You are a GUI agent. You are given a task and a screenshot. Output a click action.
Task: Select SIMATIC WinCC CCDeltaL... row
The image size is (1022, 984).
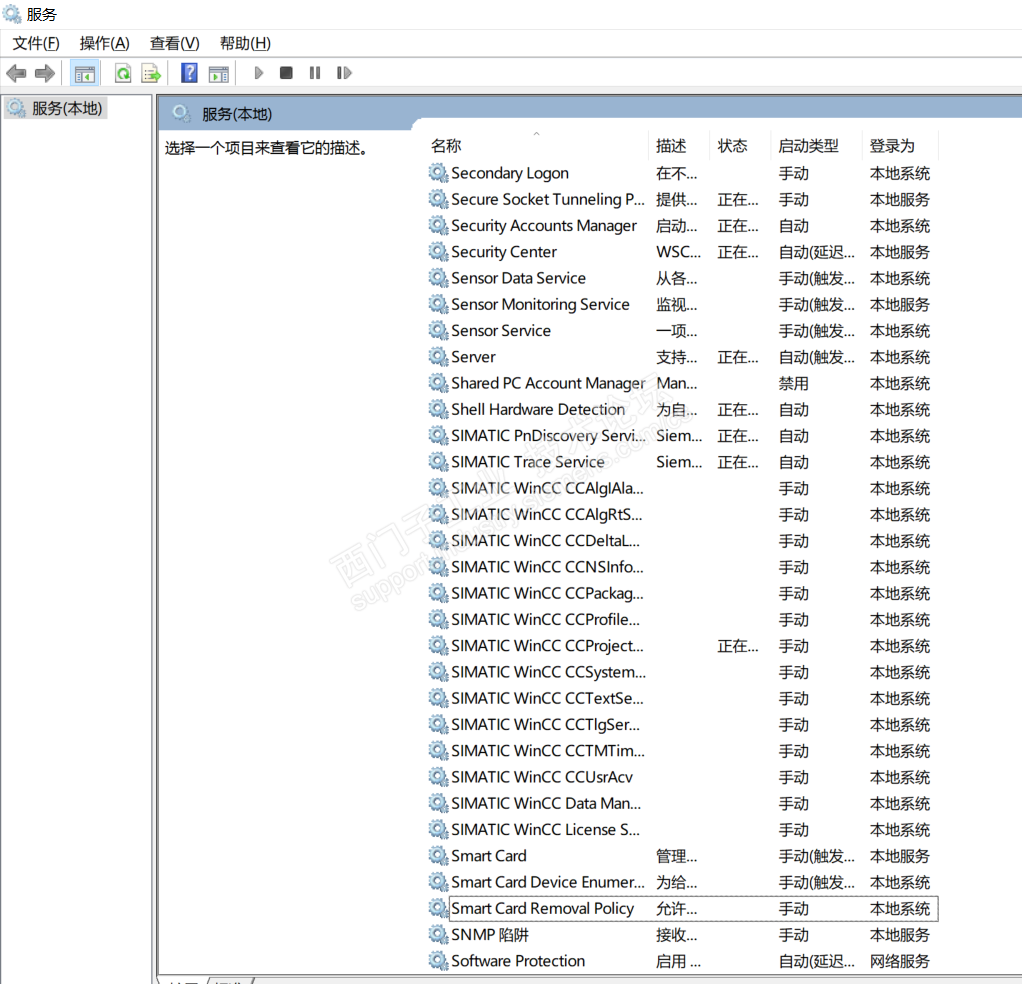682,540
